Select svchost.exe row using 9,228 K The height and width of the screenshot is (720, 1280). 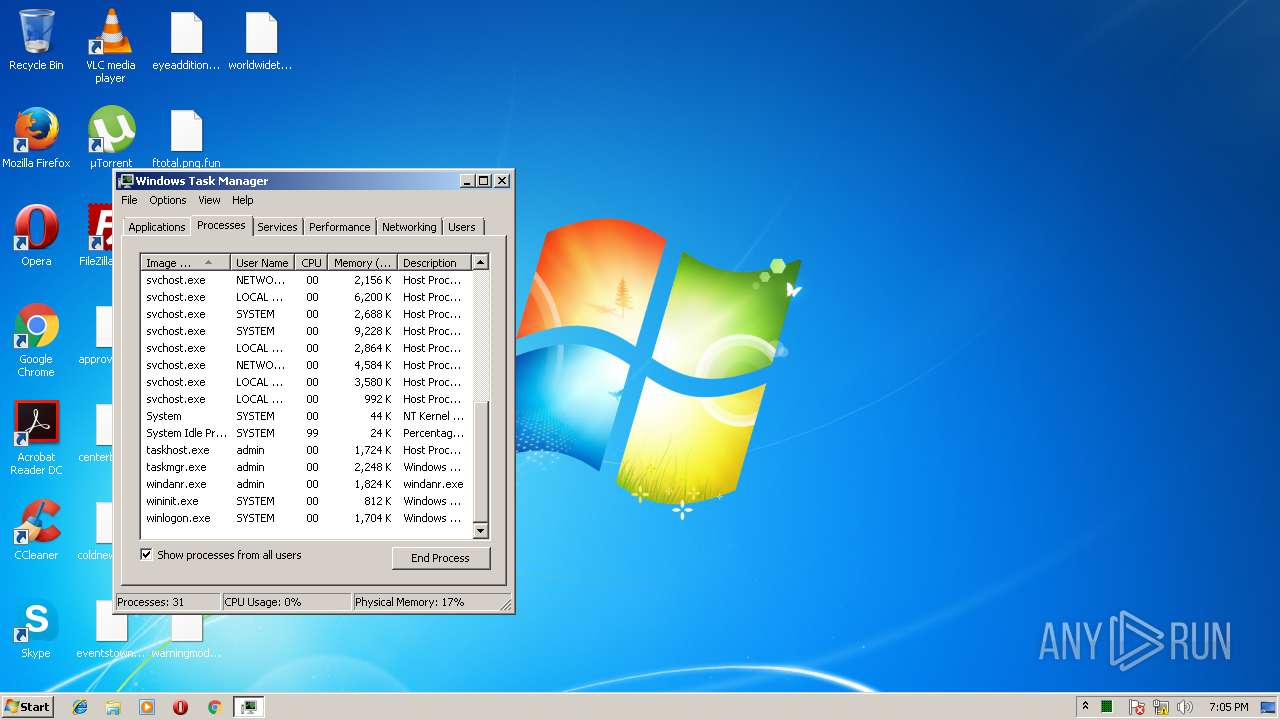(306, 331)
